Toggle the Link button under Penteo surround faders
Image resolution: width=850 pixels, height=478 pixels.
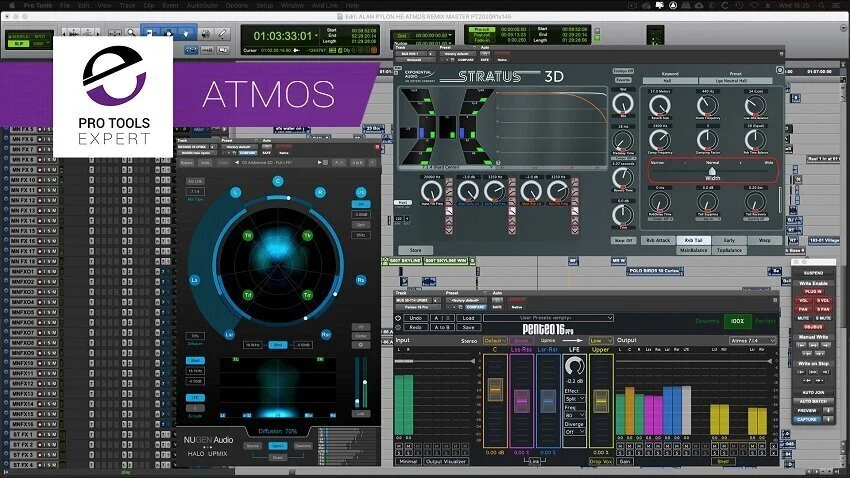(x=535, y=461)
